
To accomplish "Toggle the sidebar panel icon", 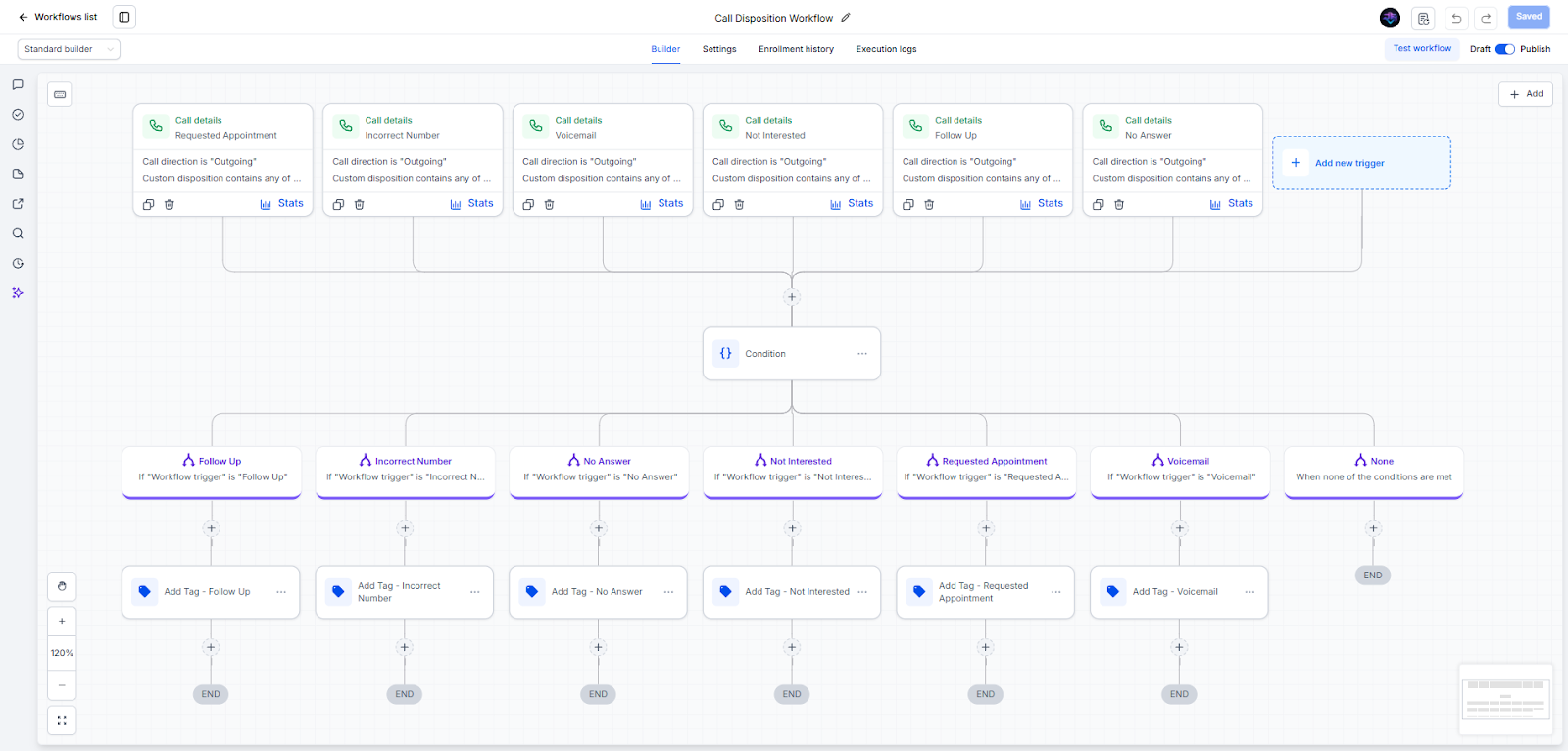I will coord(124,17).
